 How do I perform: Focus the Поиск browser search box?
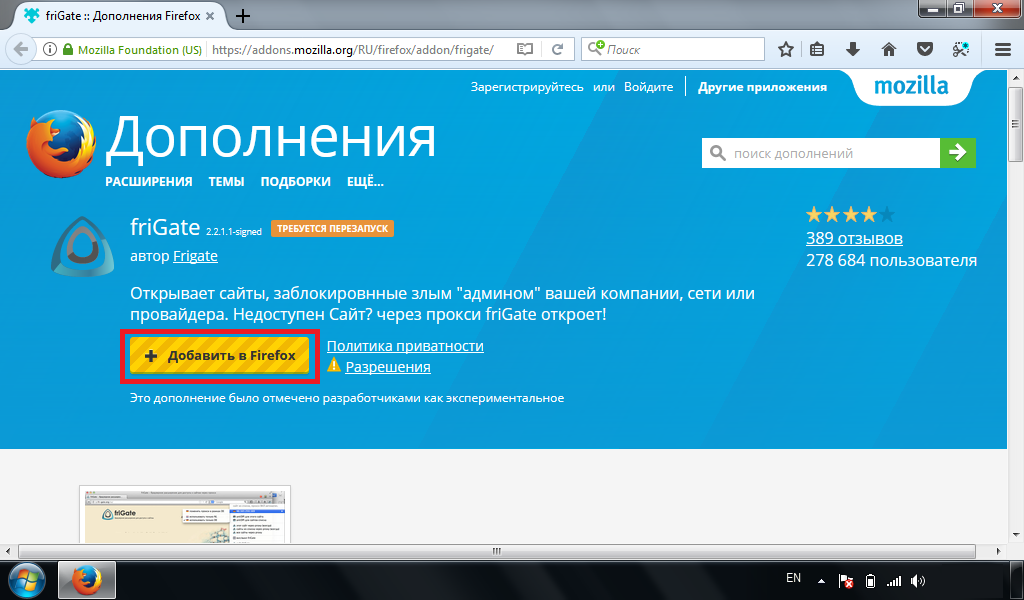tap(673, 49)
